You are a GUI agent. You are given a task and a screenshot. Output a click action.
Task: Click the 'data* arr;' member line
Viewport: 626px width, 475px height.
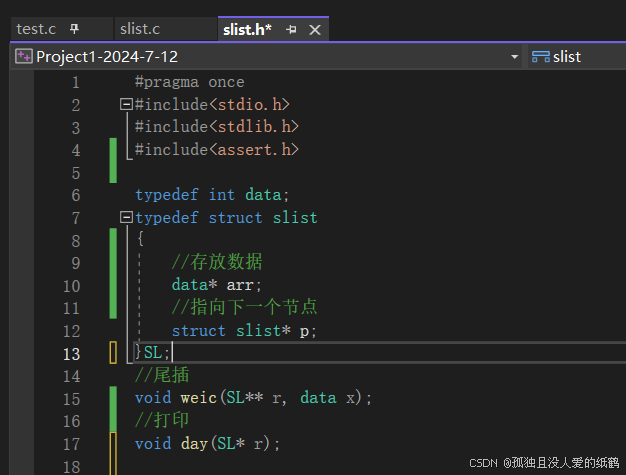pos(216,285)
